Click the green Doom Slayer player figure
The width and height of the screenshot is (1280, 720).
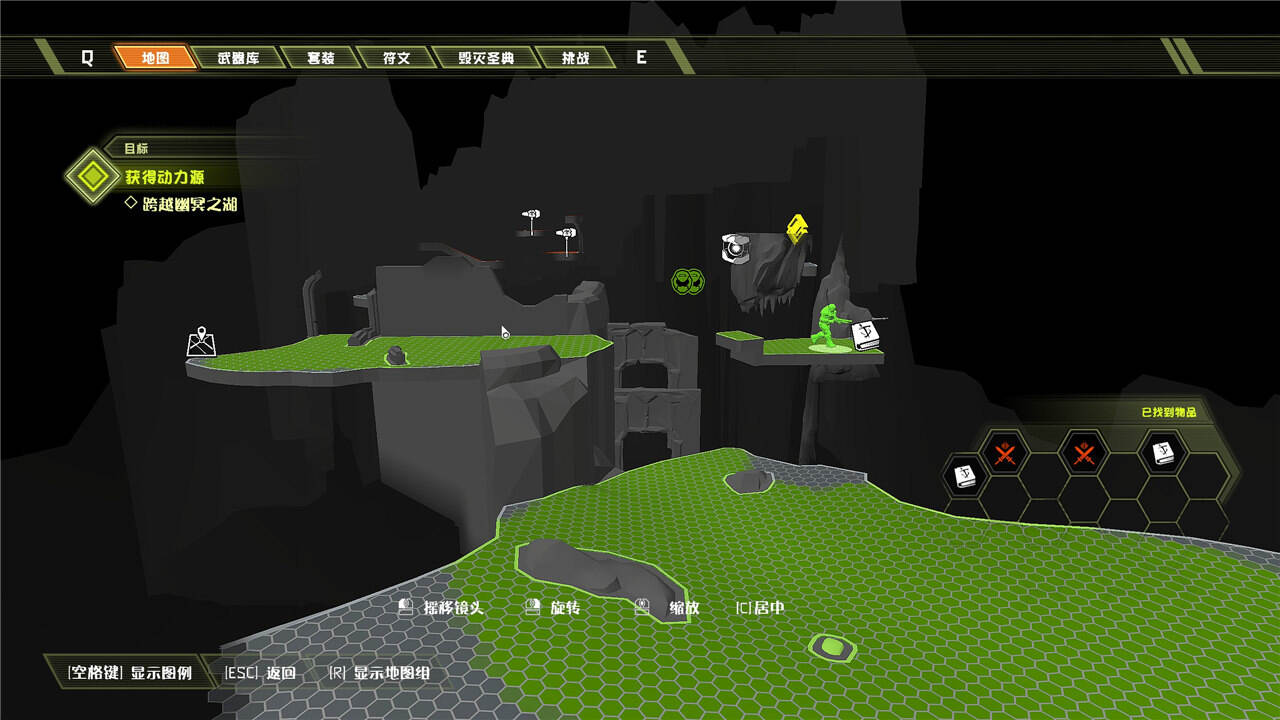tap(830, 327)
